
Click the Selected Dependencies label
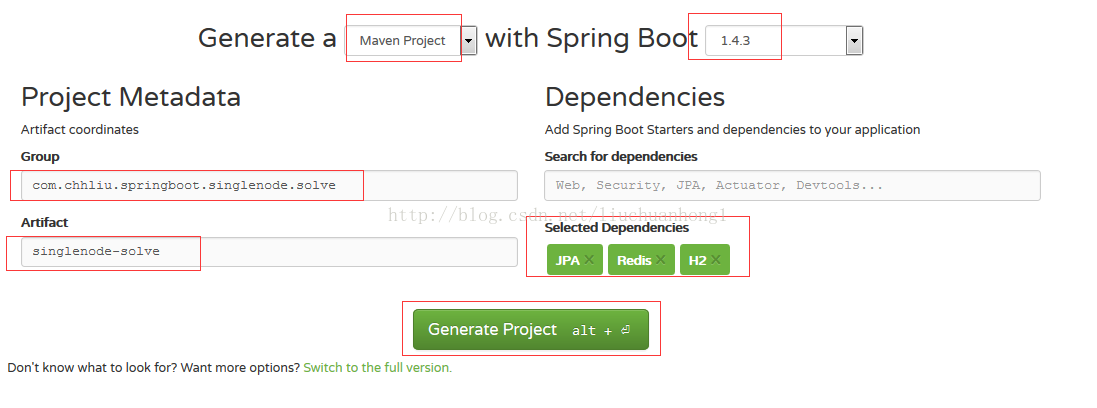[616, 228]
